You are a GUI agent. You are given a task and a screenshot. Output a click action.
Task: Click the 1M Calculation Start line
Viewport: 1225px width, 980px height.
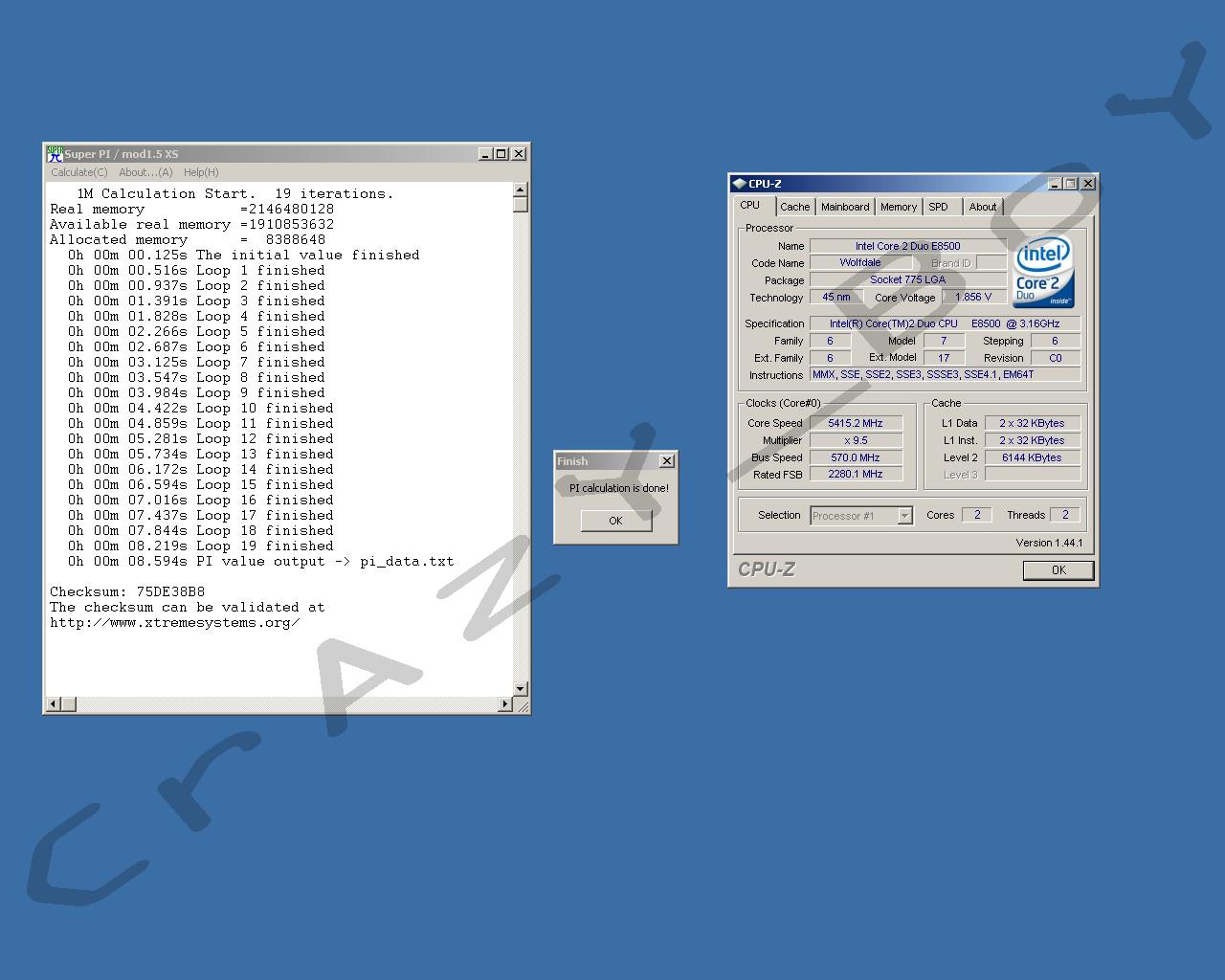[234, 193]
